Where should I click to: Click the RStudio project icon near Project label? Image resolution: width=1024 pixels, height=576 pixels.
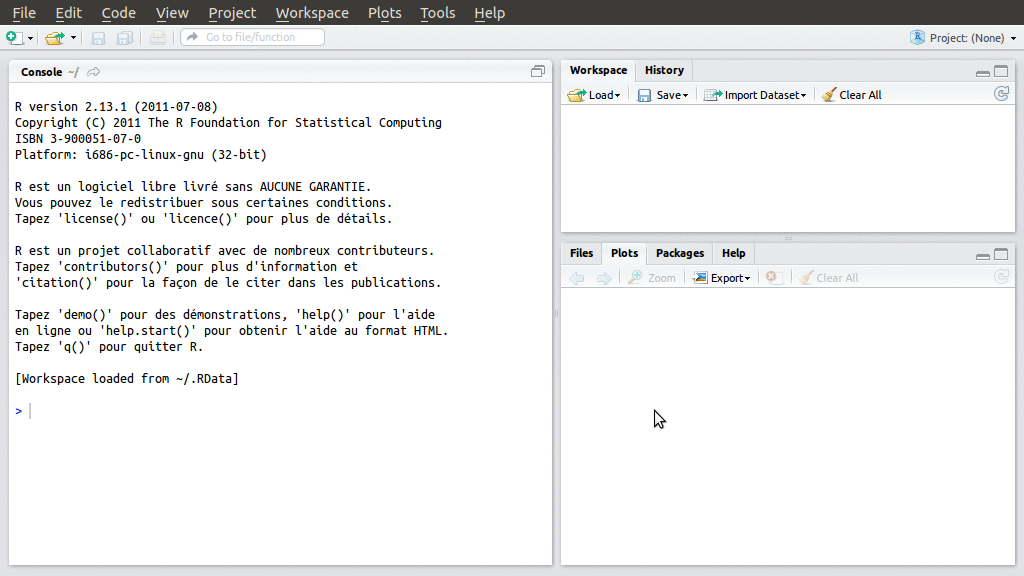(x=917, y=37)
